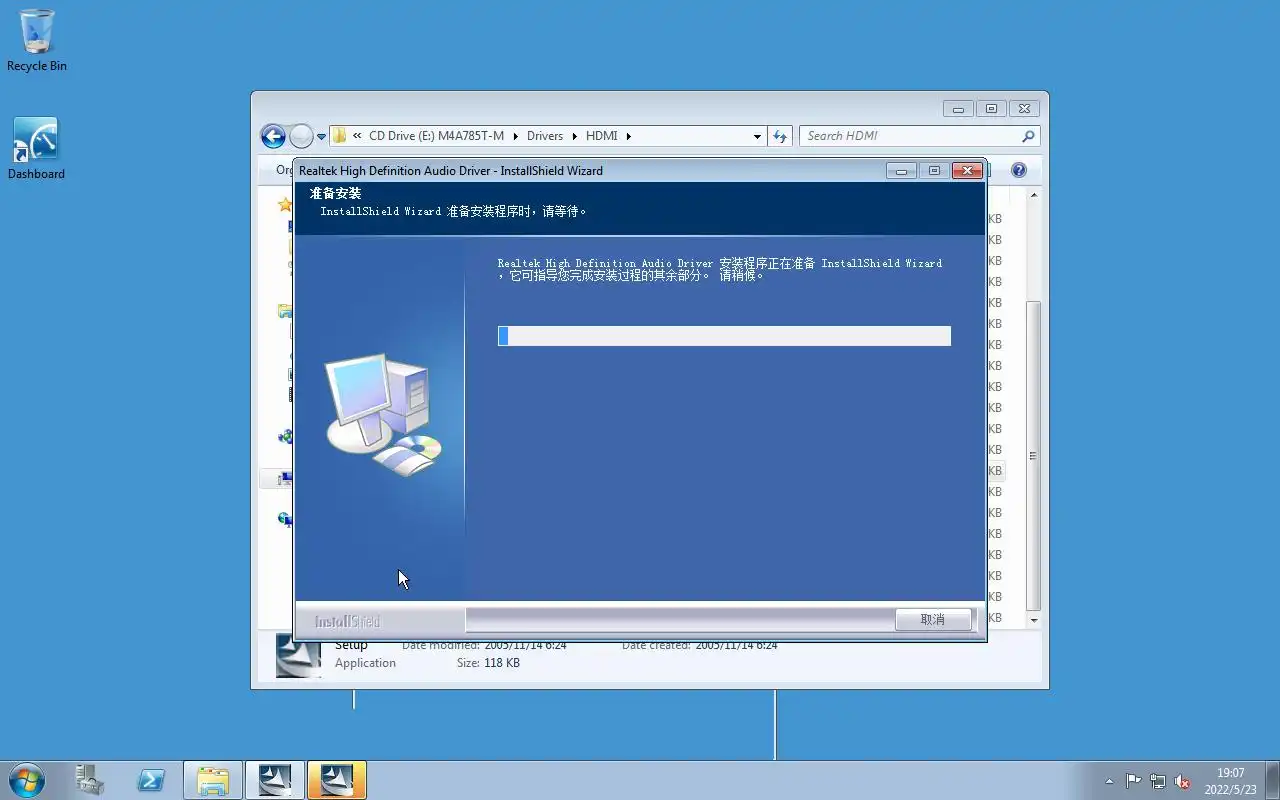Click the network tray icon
The image size is (1280, 800).
[x=1158, y=781]
